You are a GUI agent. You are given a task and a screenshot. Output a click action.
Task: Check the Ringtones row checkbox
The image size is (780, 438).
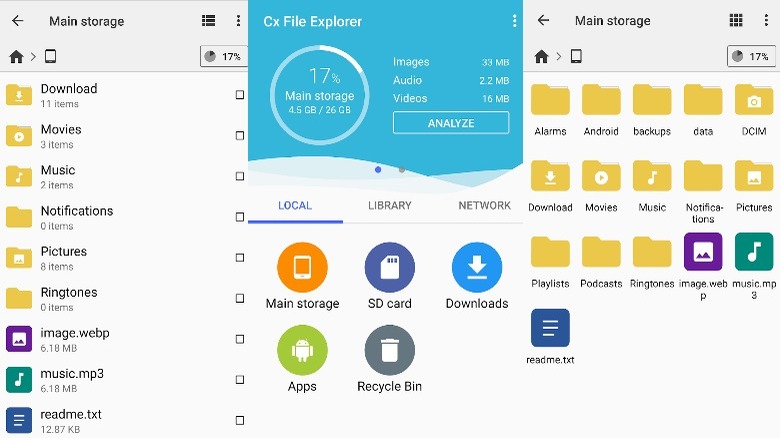click(x=240, y=298)
